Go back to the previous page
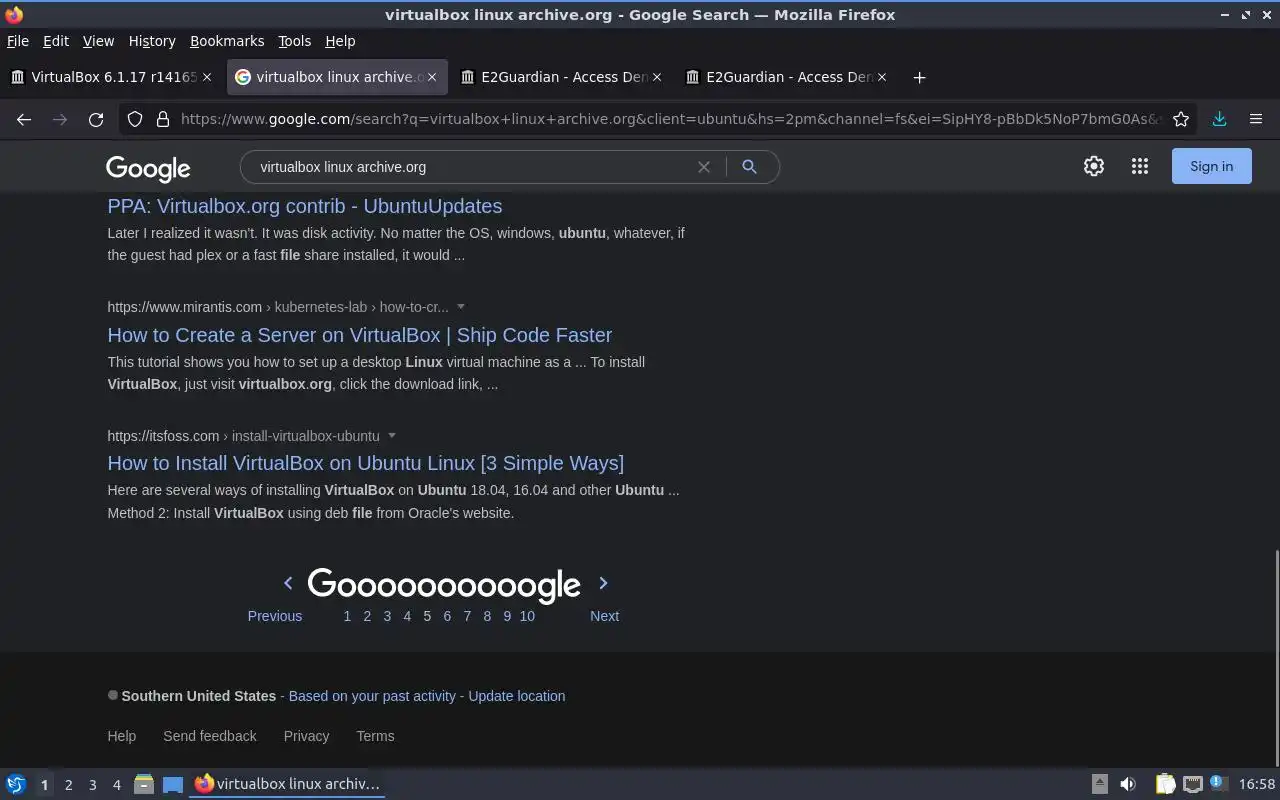The image size is (1280, 800). coord(24,119)
